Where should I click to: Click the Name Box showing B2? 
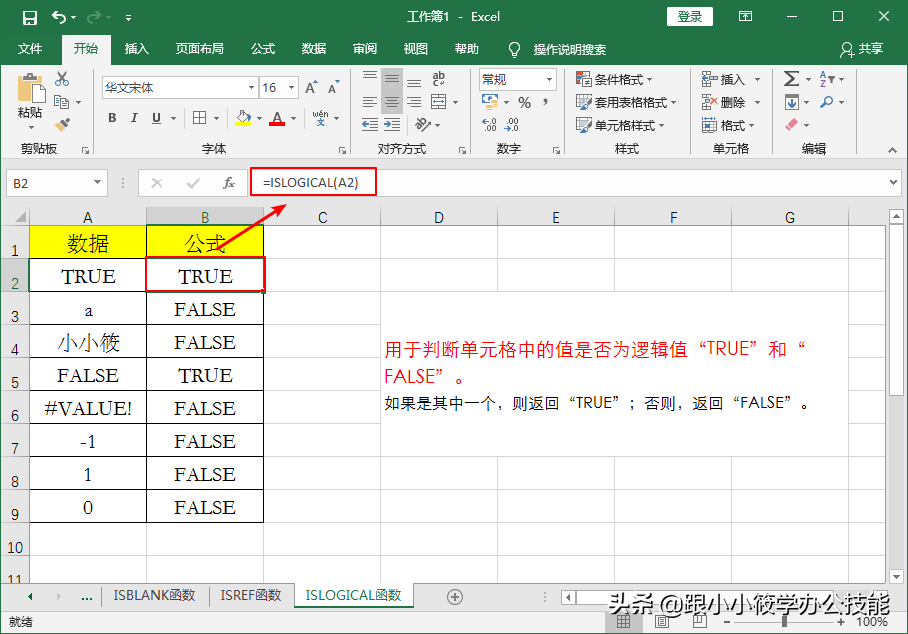[x=57, y=184]
